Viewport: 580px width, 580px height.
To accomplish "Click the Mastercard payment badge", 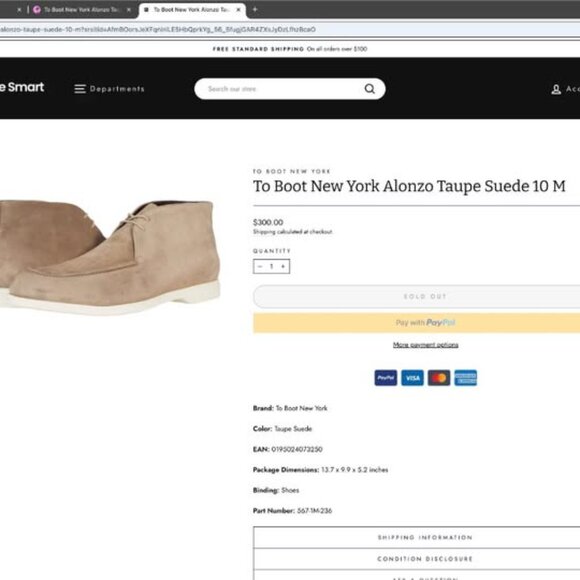I will pyautogui.click(x=439, y=378).
